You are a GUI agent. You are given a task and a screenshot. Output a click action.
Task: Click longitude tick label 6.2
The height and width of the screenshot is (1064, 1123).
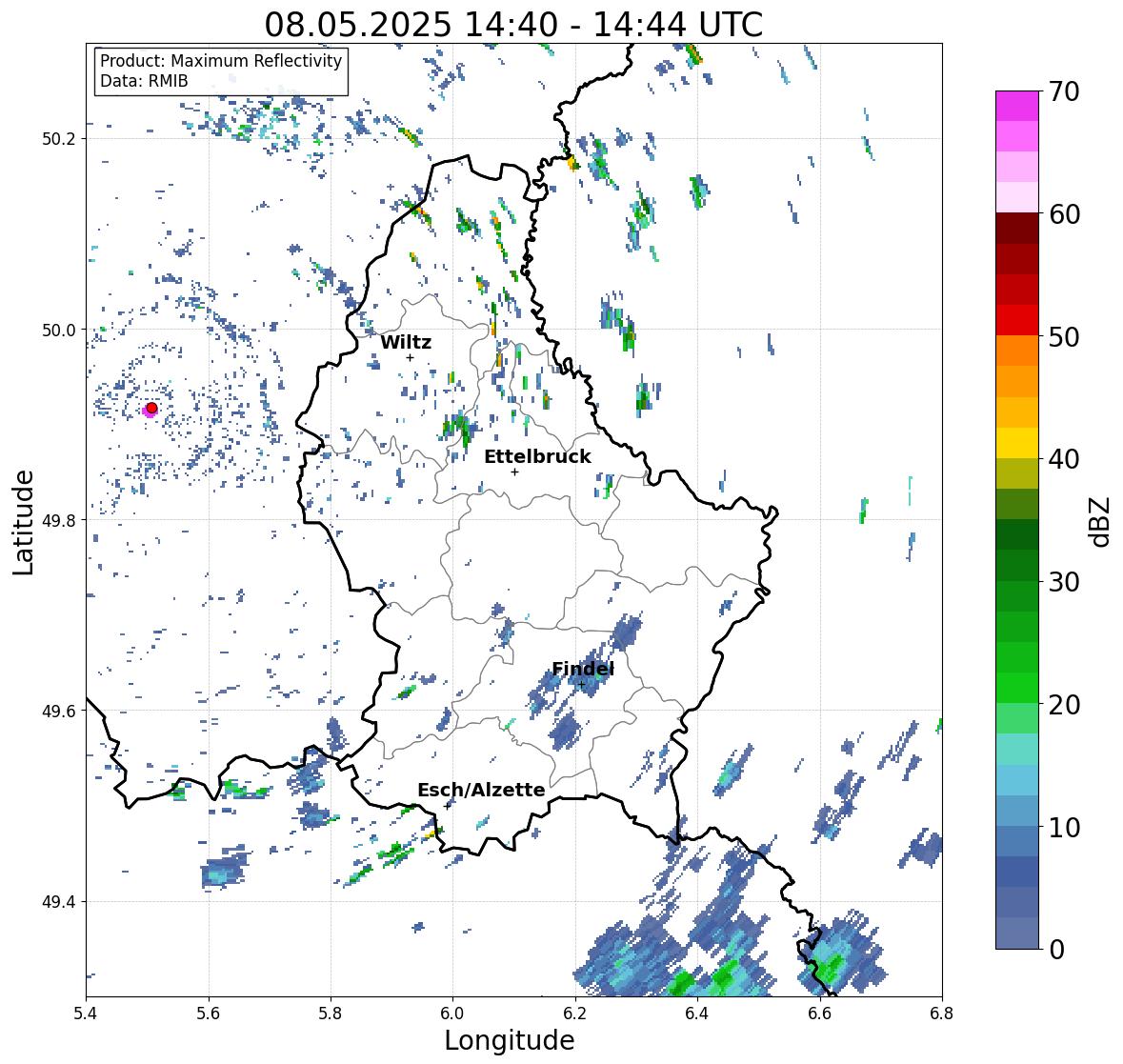tap(575, 1014)
